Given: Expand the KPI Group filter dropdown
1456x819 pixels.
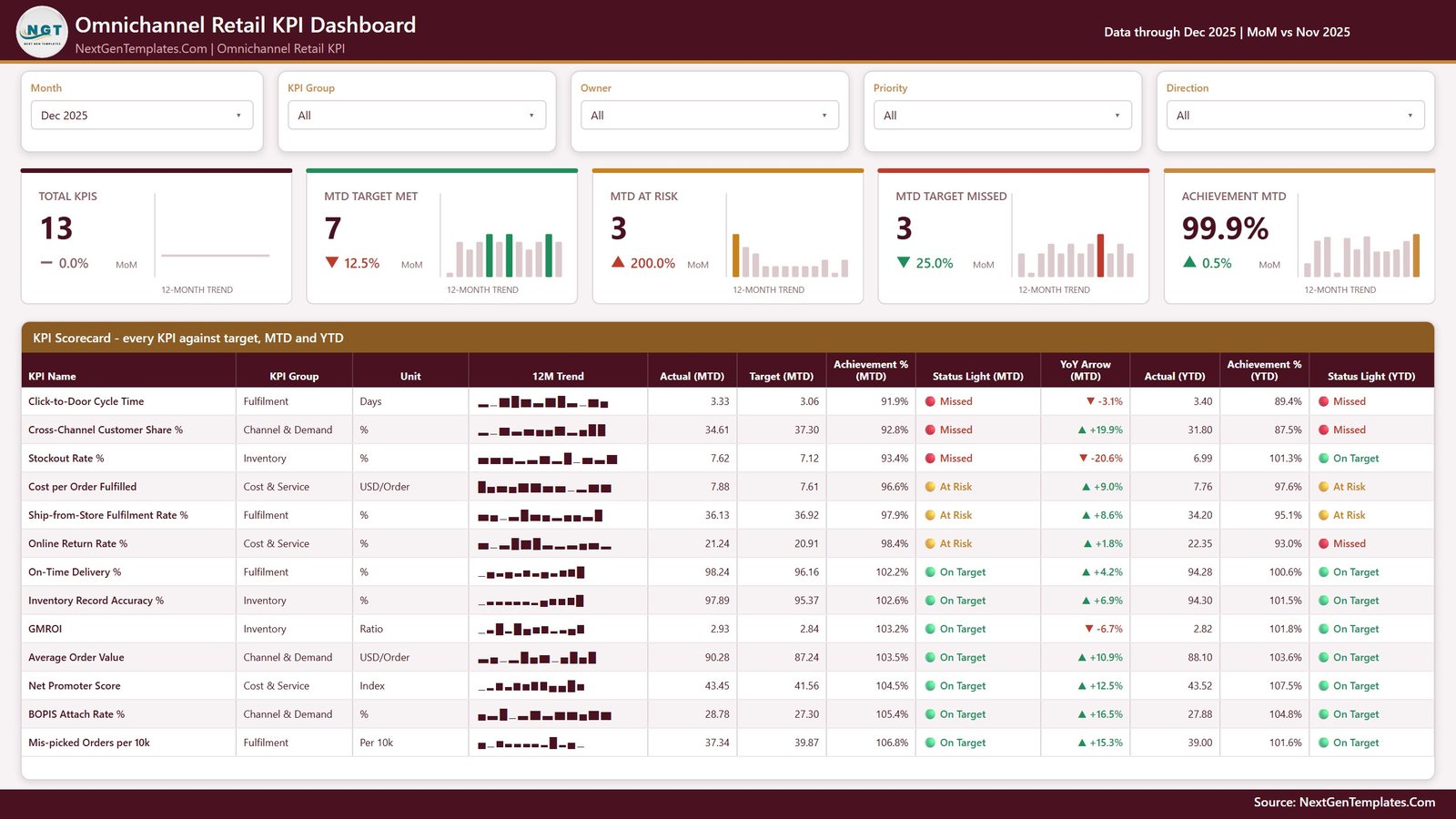Looking at the screenshot, I should 417,116.
